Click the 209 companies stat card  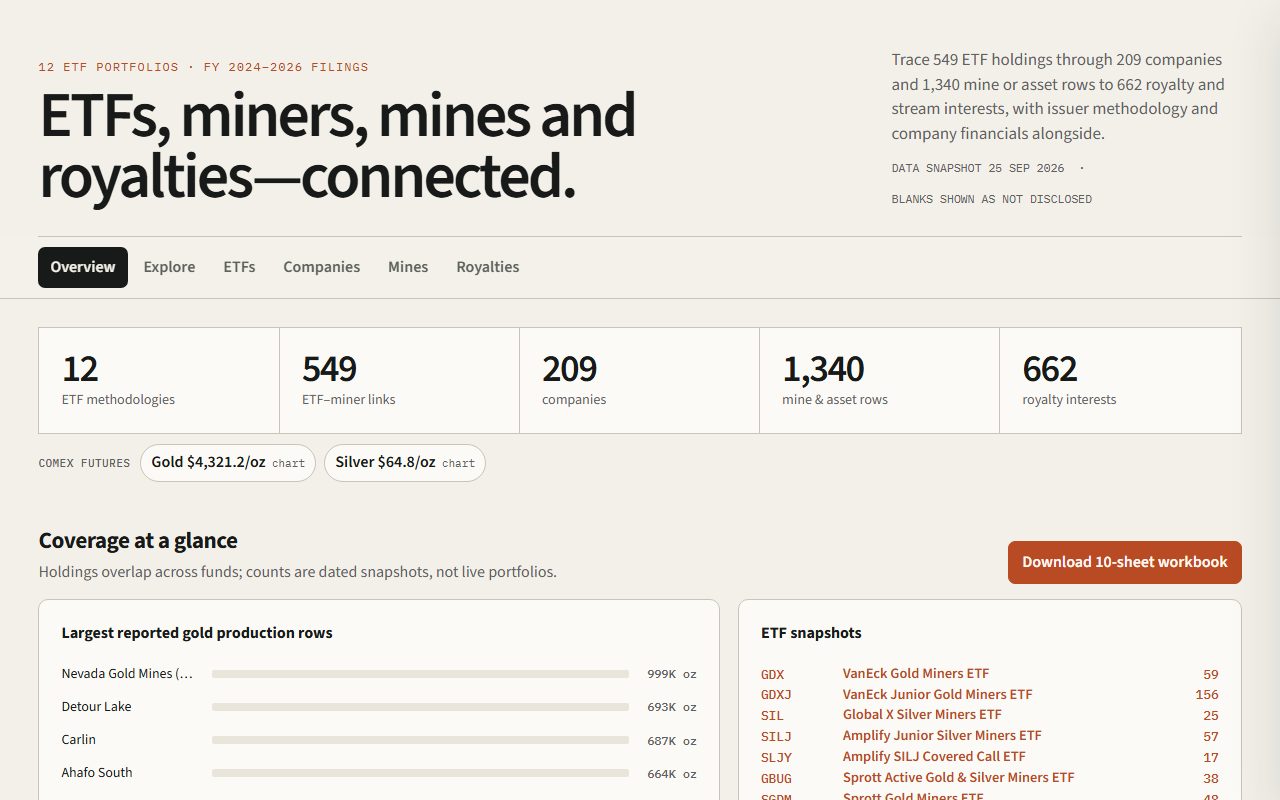pyautogui.click(x=640, y=380)
